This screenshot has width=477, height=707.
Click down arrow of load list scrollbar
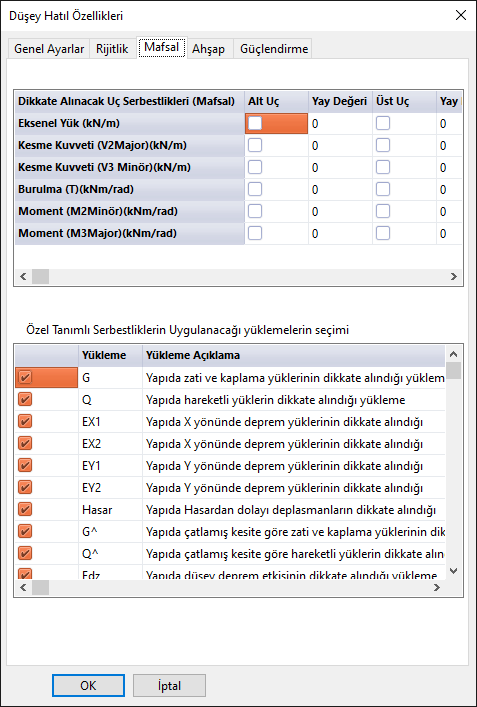click(454, 571)
